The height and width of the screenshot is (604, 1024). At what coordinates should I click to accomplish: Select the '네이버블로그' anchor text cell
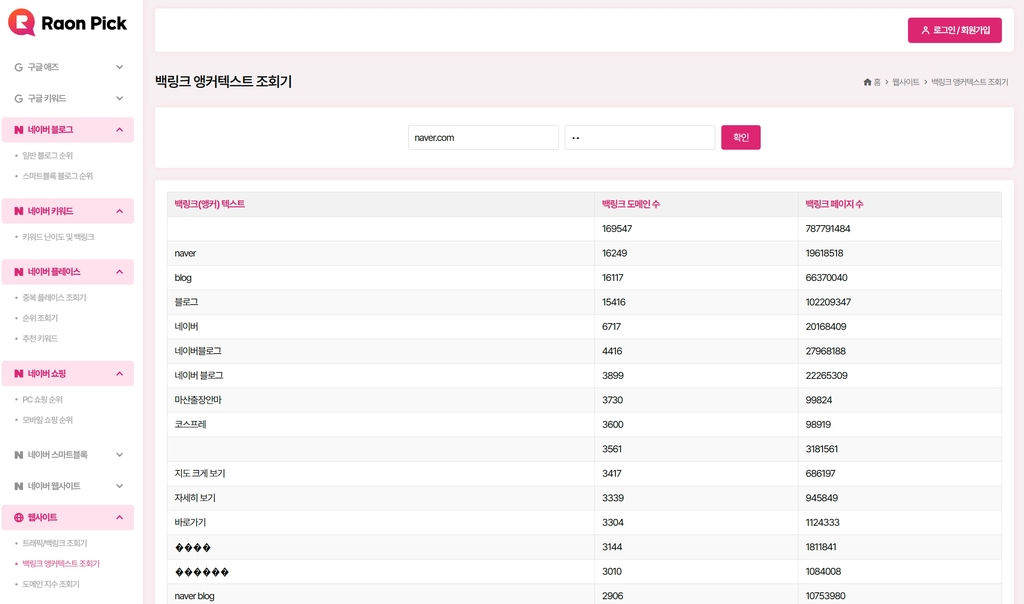[381, 351]
